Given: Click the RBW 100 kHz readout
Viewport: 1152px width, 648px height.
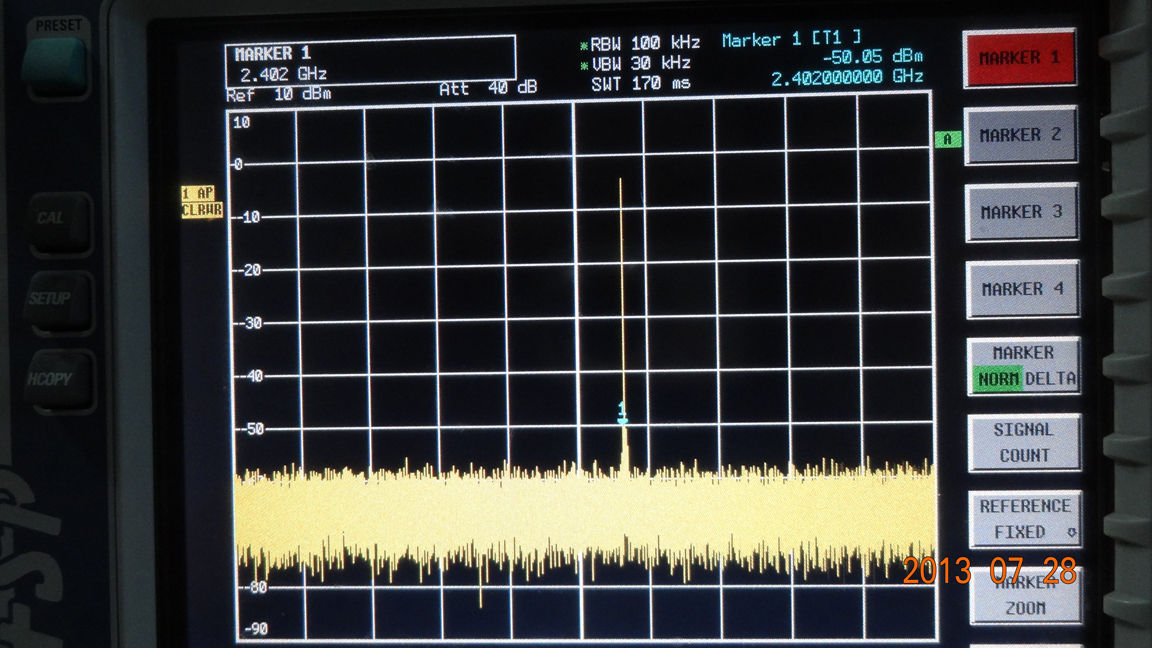Looking at the screenshot, I should pos(640,43).
